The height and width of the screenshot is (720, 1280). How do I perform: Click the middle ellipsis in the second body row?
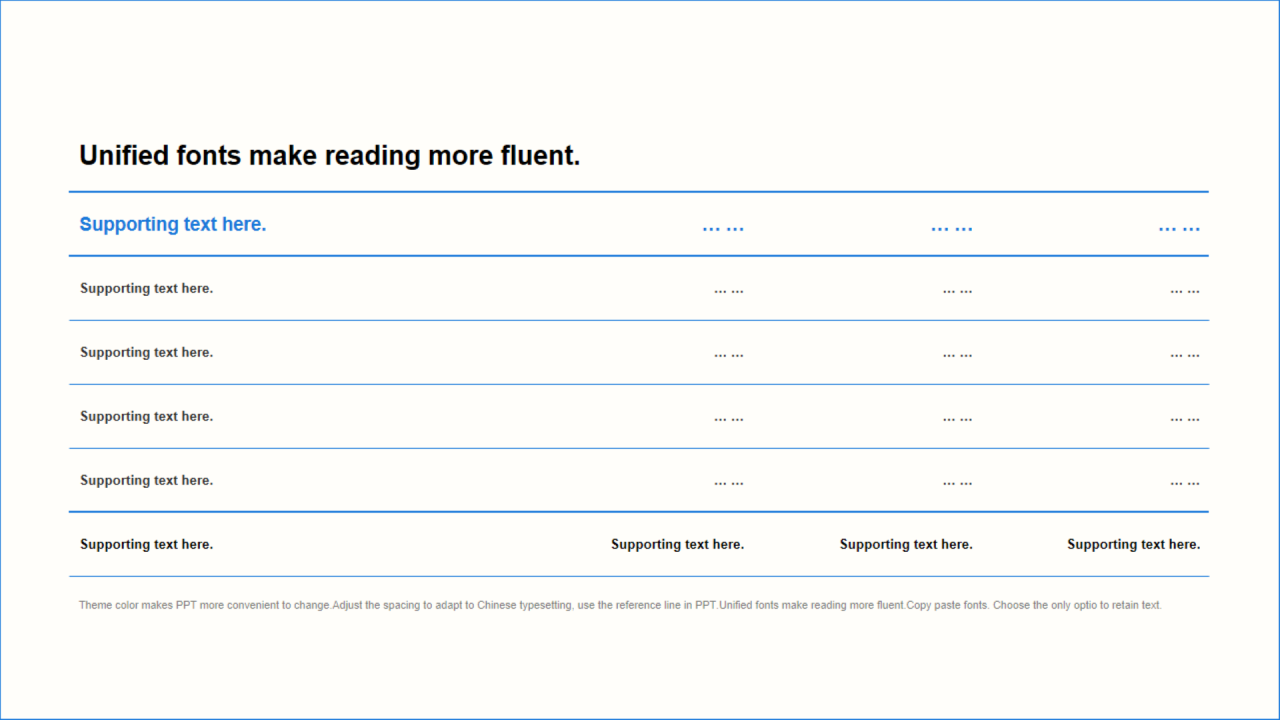(957, 354)
